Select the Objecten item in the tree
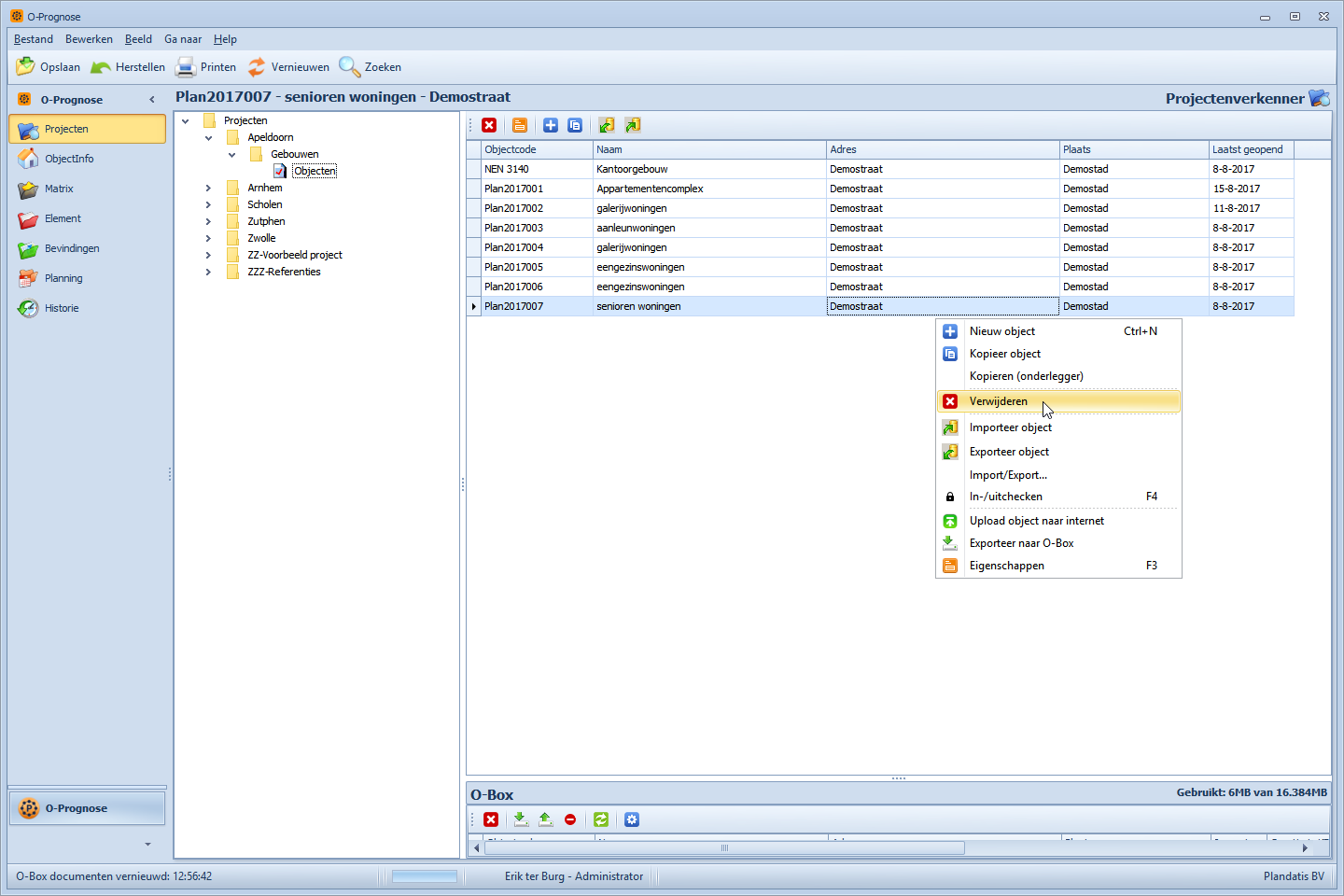Screen dimensions: 1344x896 point(315,171)
